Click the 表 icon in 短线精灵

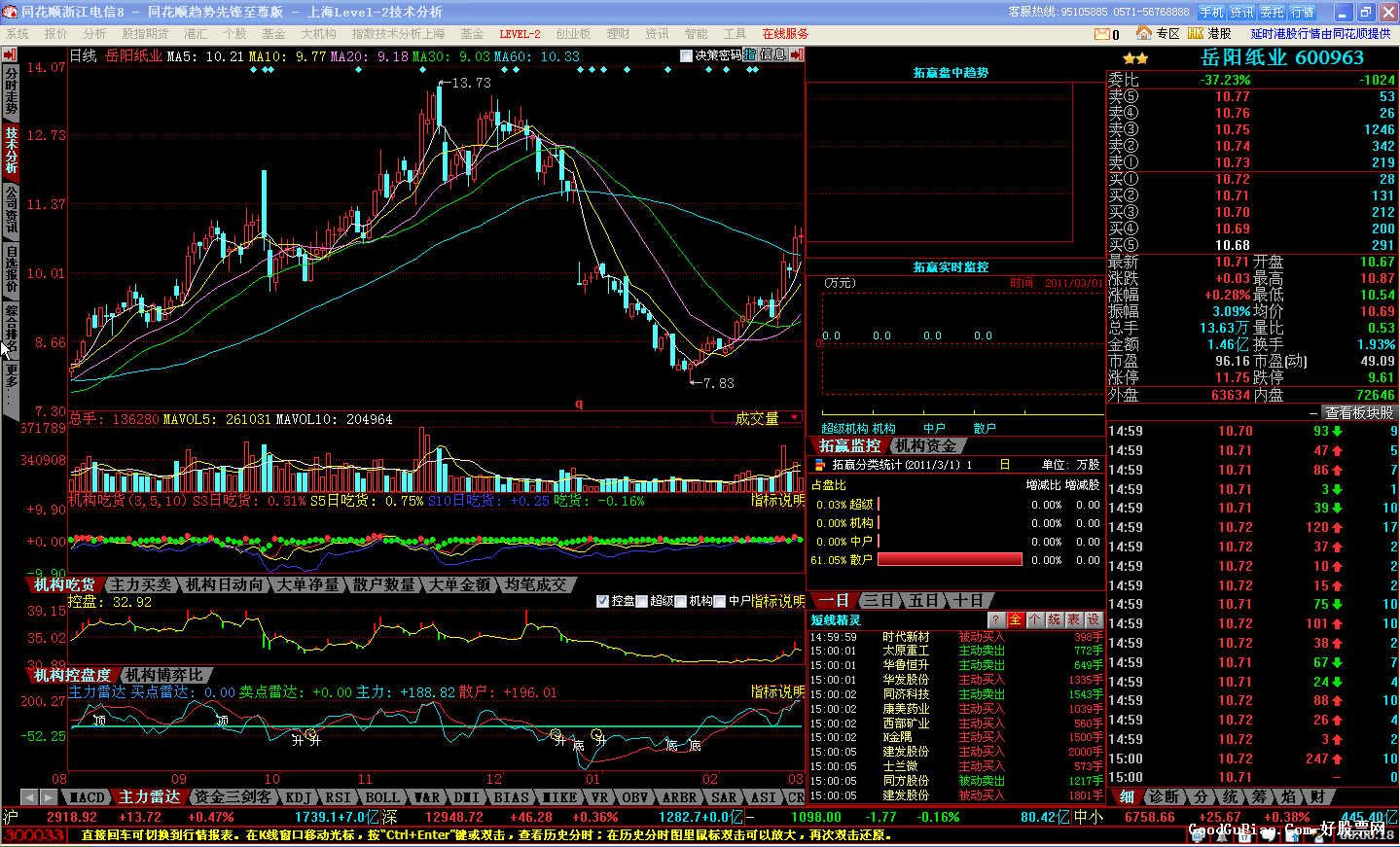1073,619
